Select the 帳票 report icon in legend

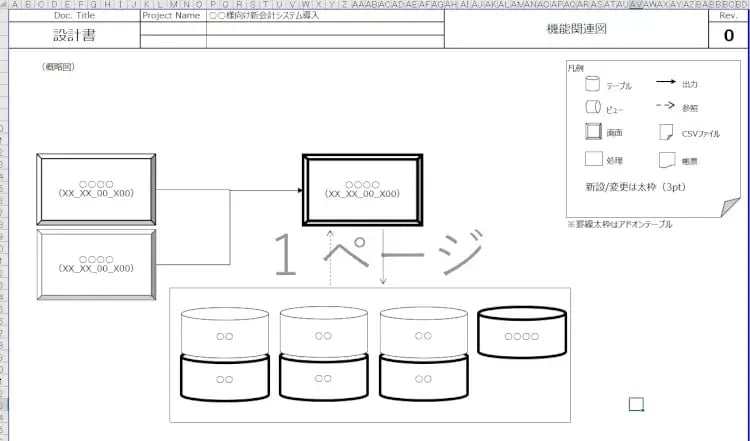point(664,158)
